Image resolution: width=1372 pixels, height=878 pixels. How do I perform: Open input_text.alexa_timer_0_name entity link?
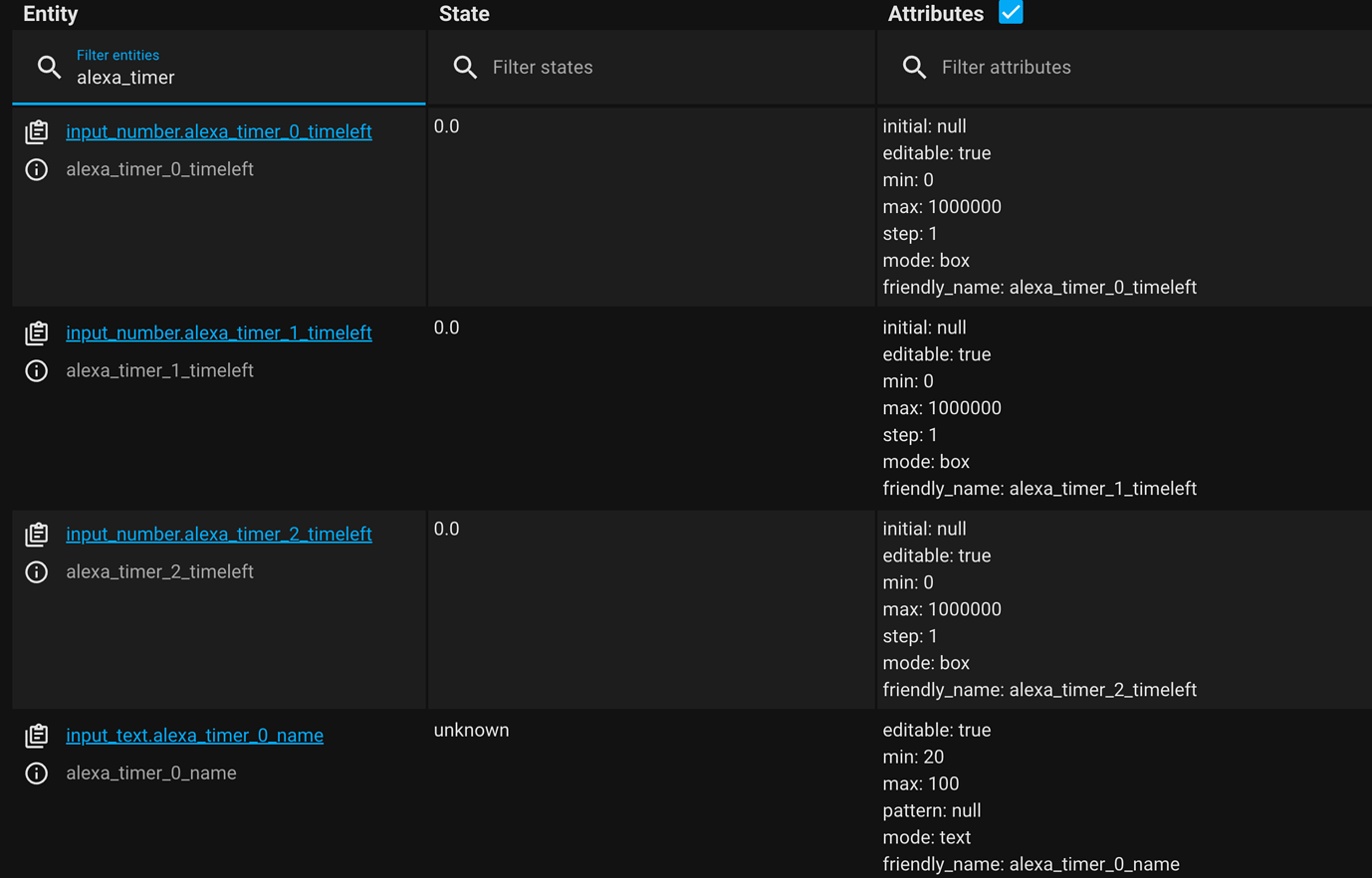click(194, 735)
